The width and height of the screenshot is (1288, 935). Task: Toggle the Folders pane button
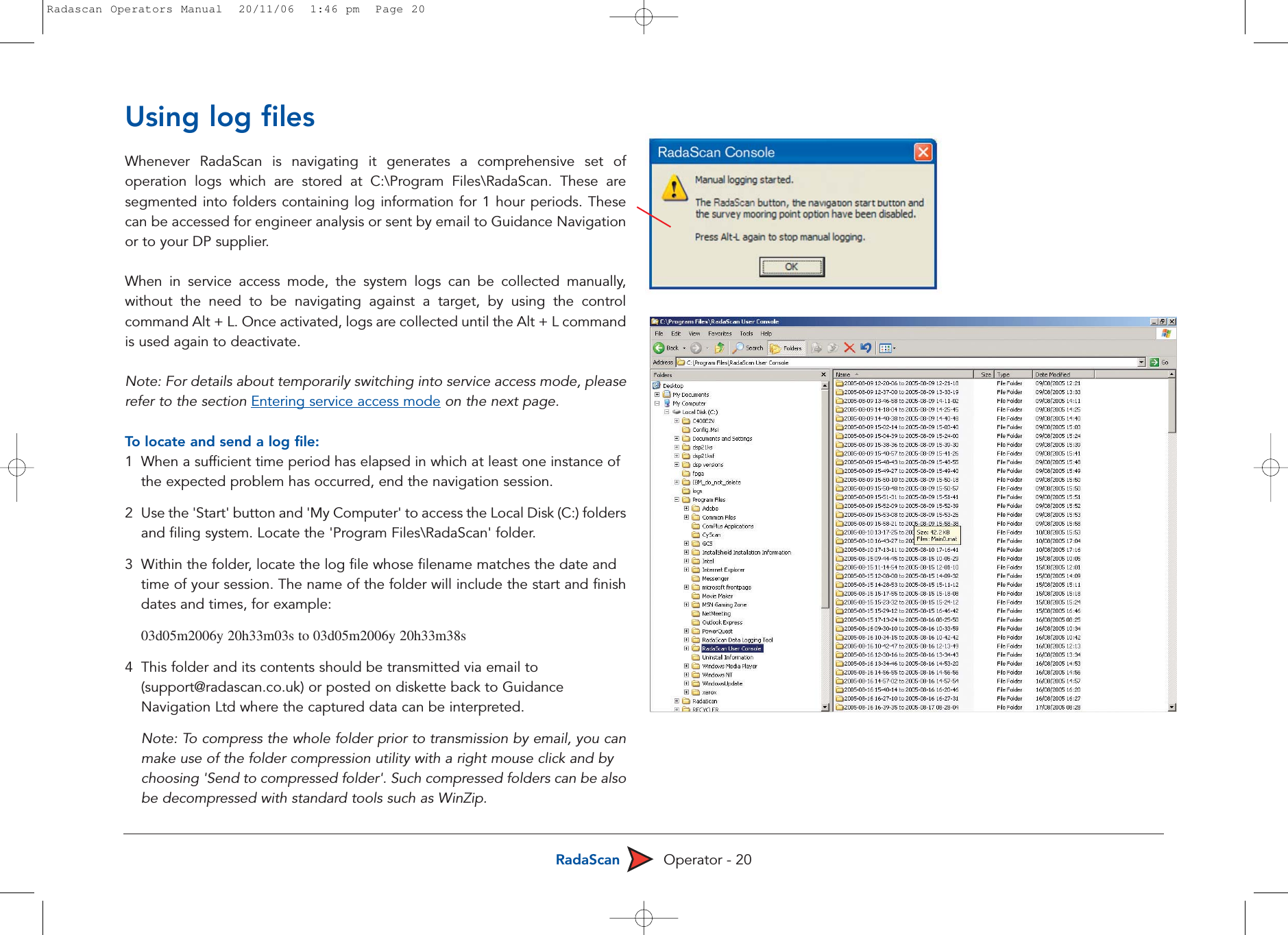point(786,348)
